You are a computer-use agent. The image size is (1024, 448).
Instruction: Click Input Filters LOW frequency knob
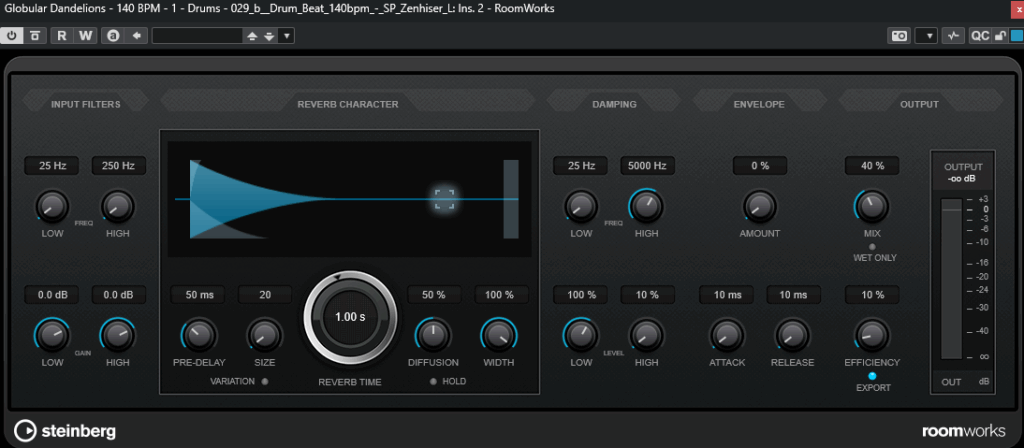[x=52, y=207]
